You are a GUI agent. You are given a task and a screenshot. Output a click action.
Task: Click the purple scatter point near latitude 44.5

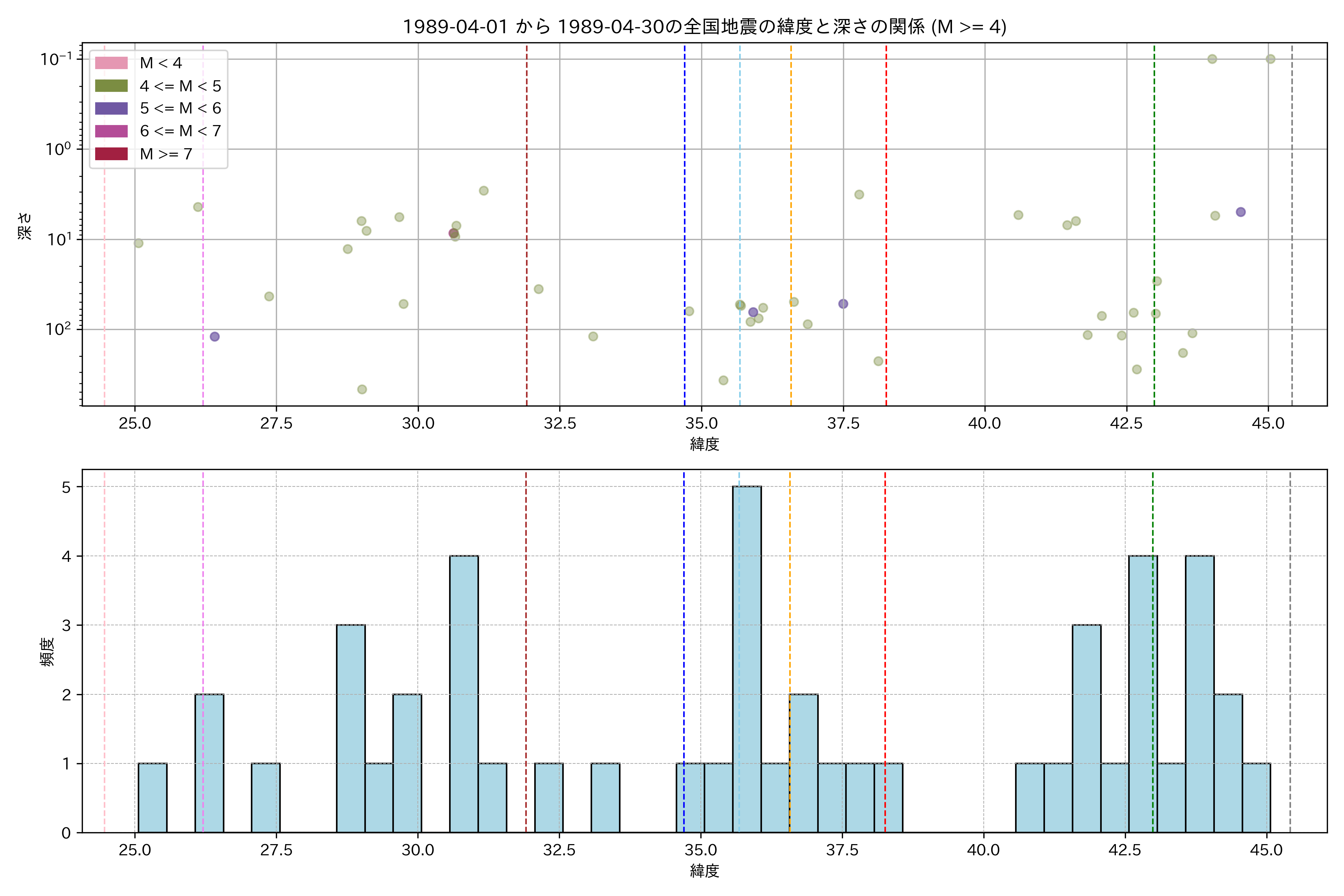1241,212
